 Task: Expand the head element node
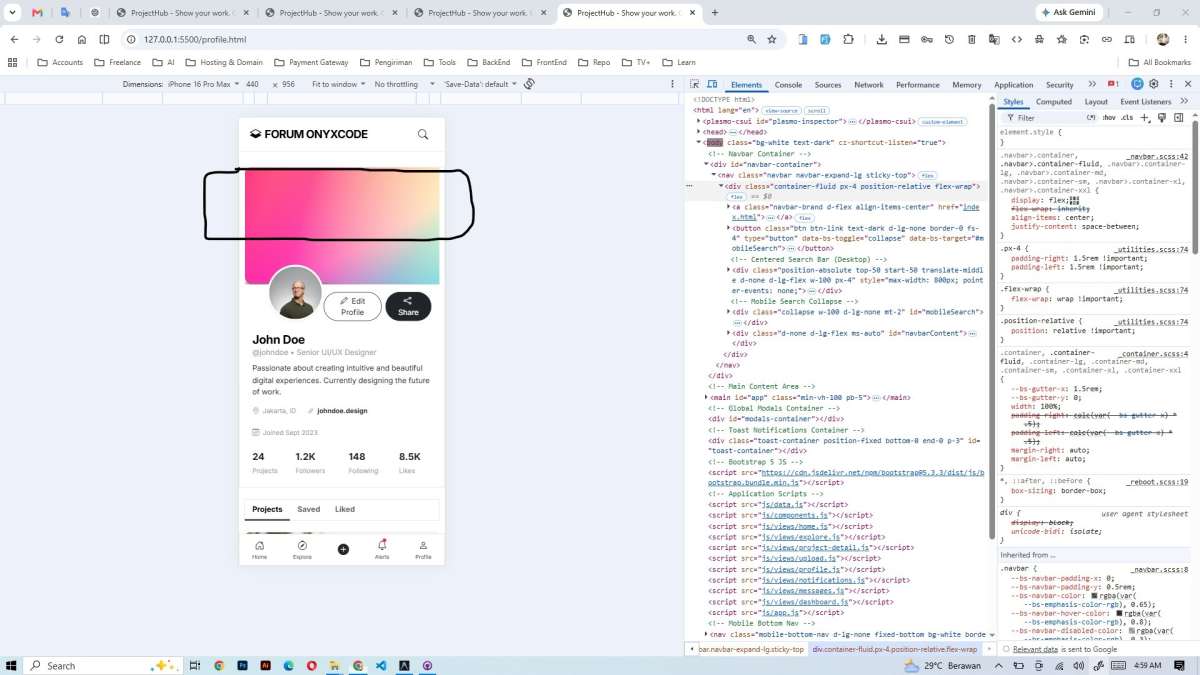[x=699, y=132]
